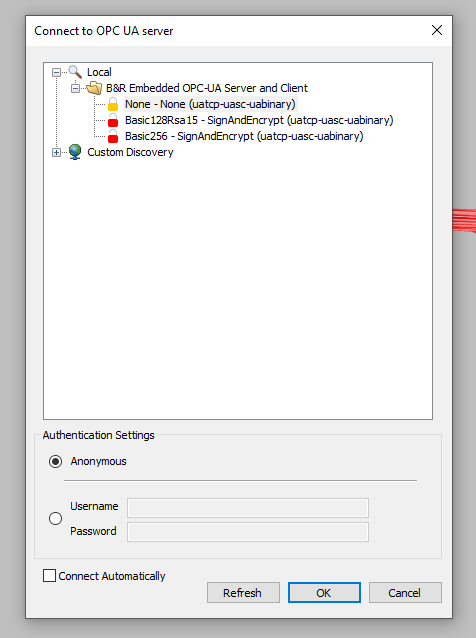Confirm connection with the OK button
Screen dimensions: 476x638
point(324,592)
